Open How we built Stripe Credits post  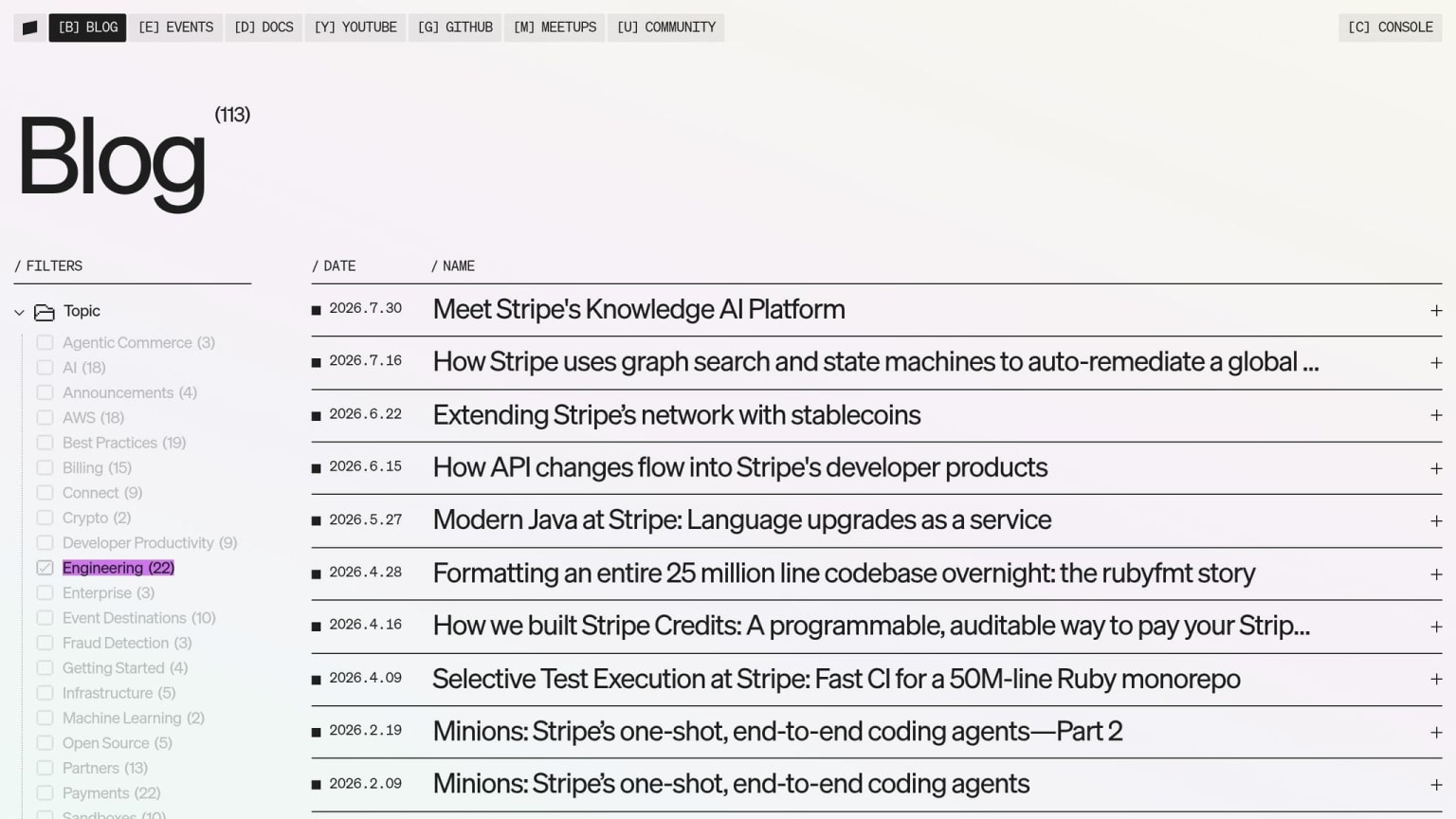871,626
